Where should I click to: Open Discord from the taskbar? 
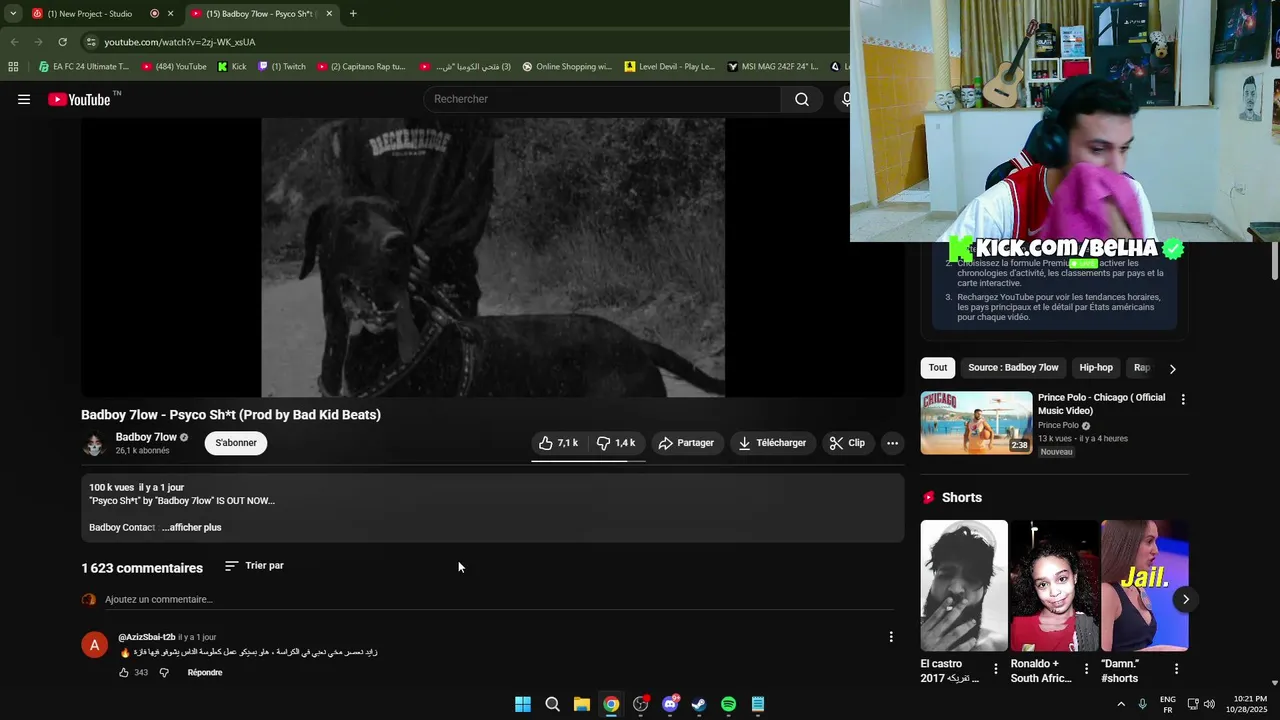(670, 704)
